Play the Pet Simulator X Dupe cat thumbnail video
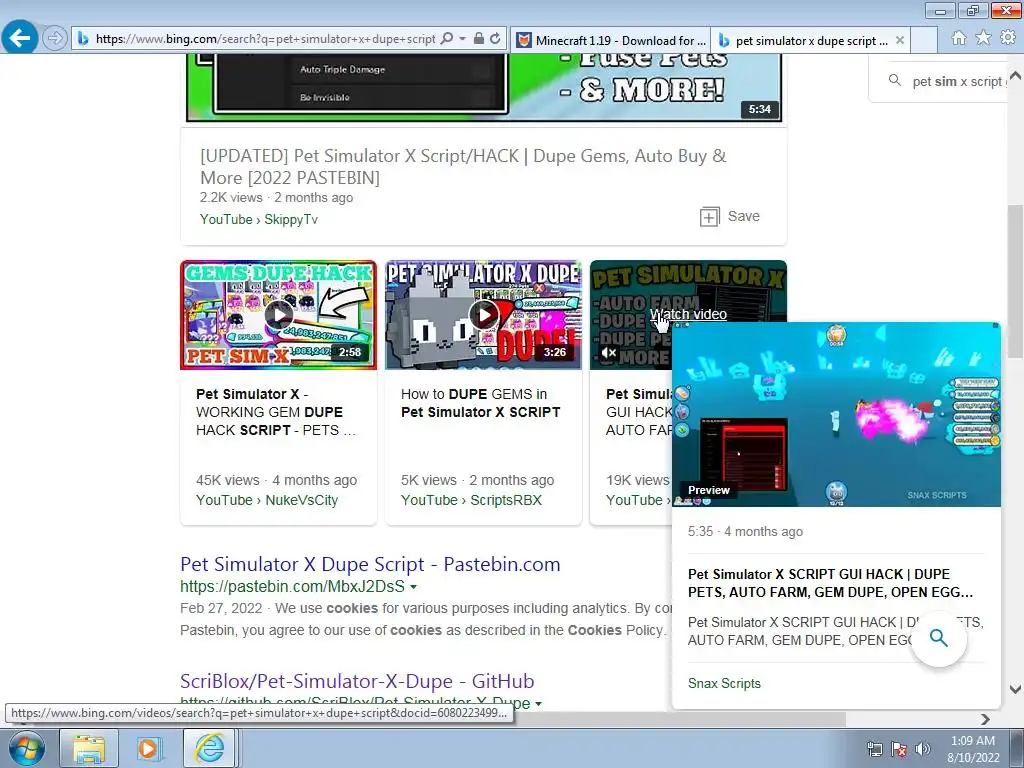 [x=483, y=315]
